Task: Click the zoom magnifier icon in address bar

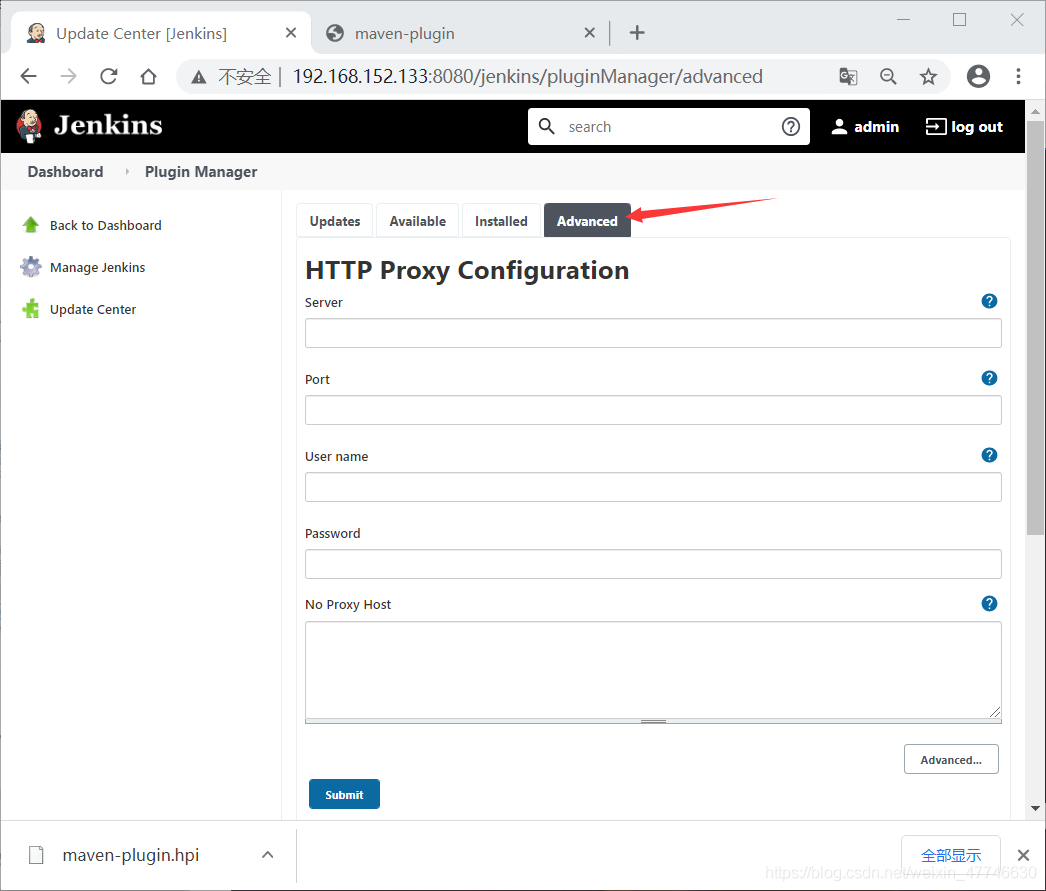Action: point(888,77)
